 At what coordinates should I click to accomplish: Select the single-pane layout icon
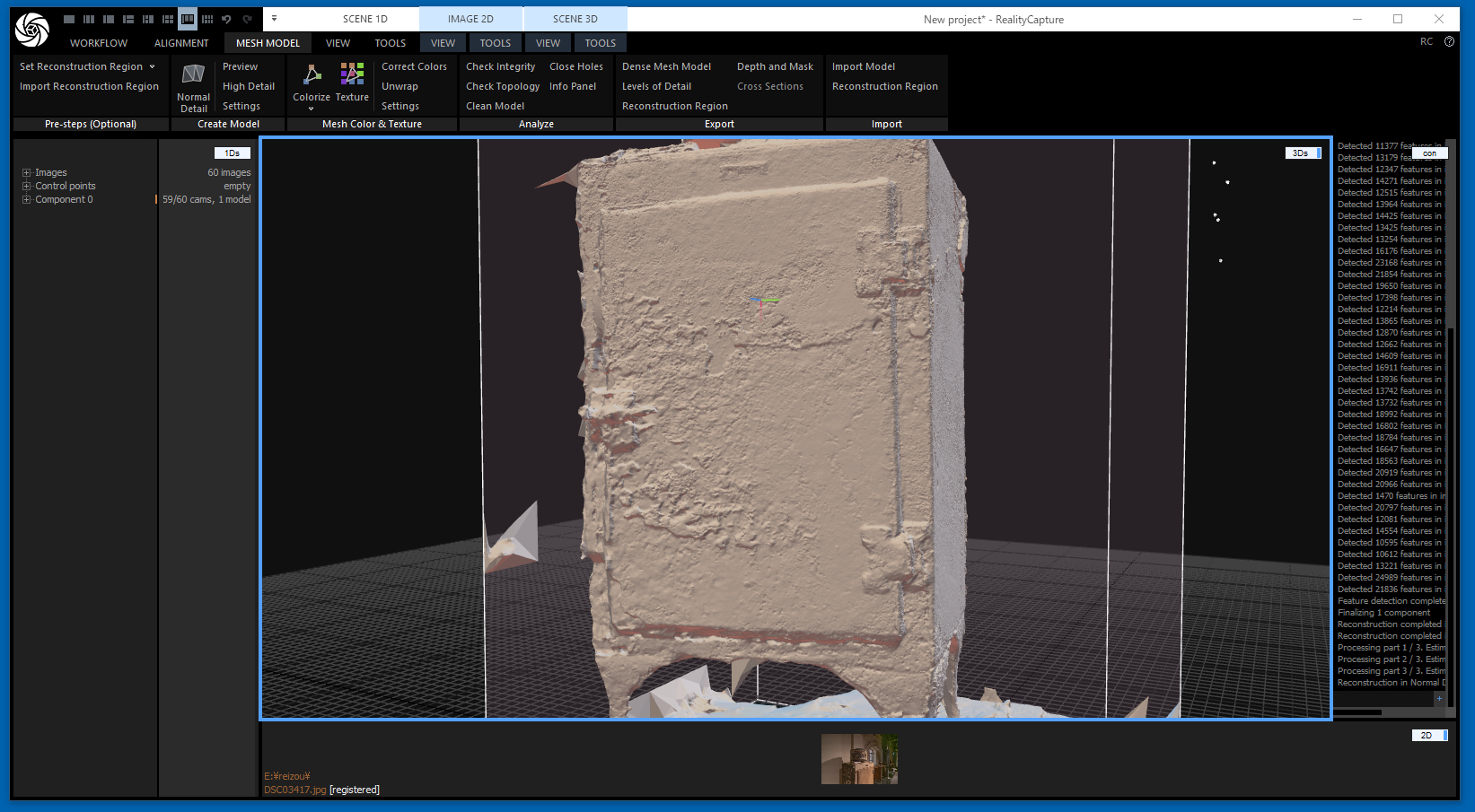click(x=69, y=19)
